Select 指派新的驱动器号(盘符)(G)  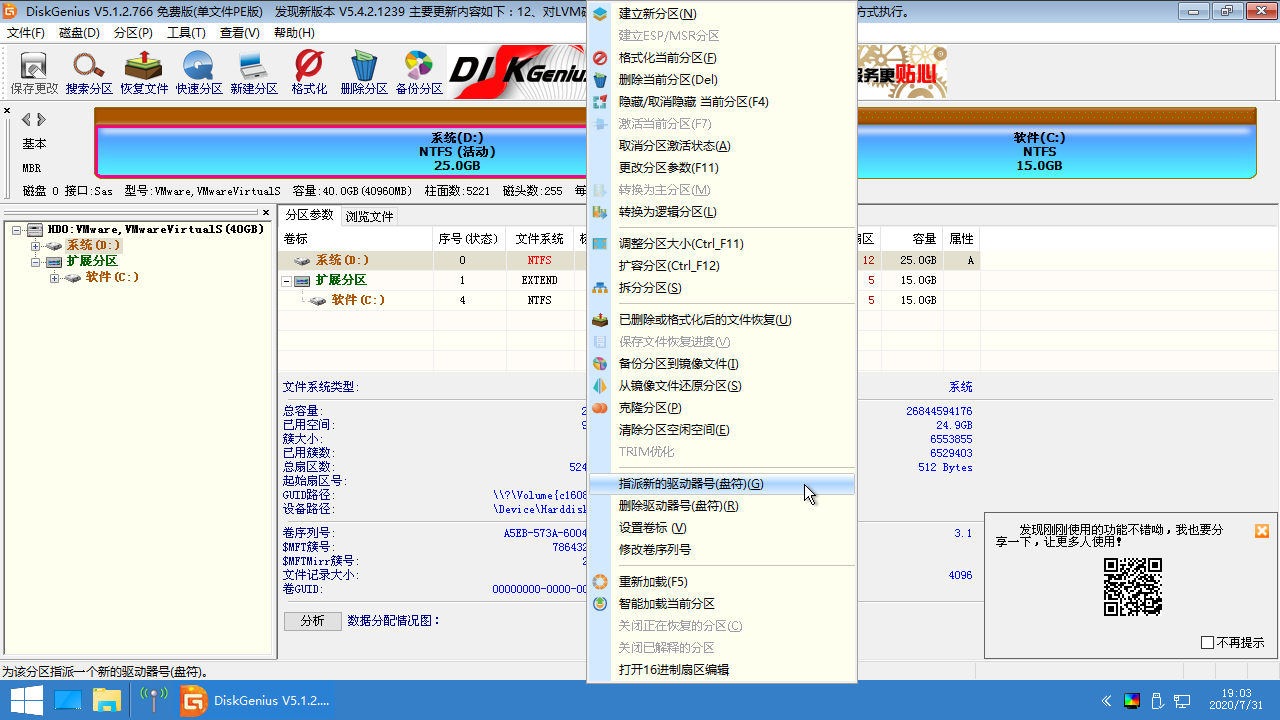[721, 484]
